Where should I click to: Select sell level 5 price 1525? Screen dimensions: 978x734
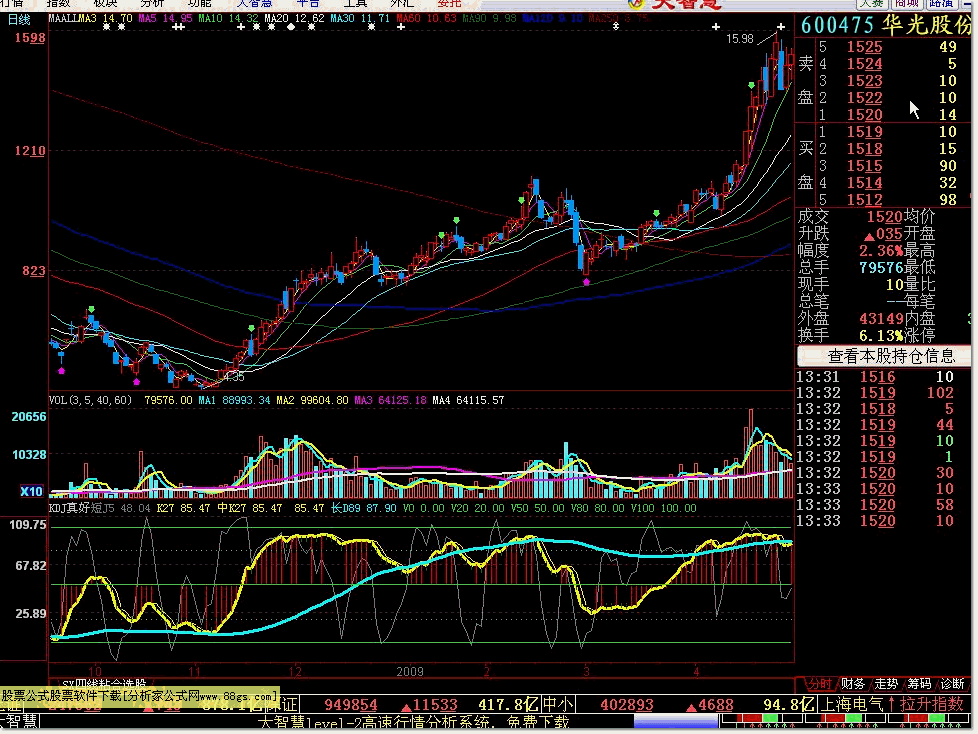pos(864,47)
